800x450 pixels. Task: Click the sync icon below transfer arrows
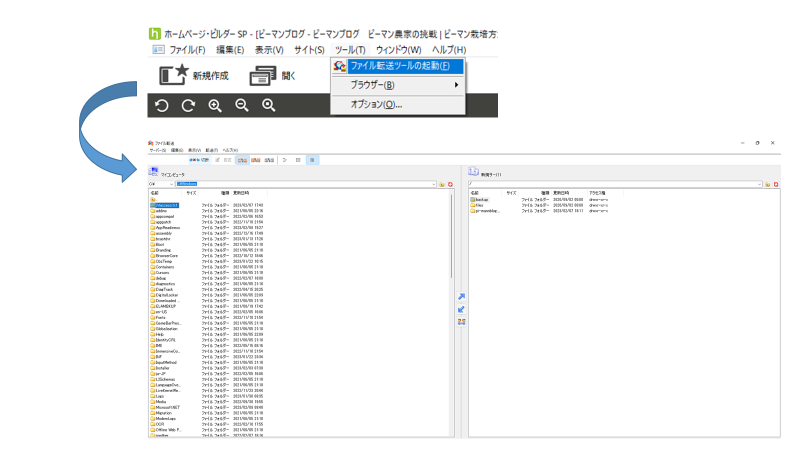460,321
